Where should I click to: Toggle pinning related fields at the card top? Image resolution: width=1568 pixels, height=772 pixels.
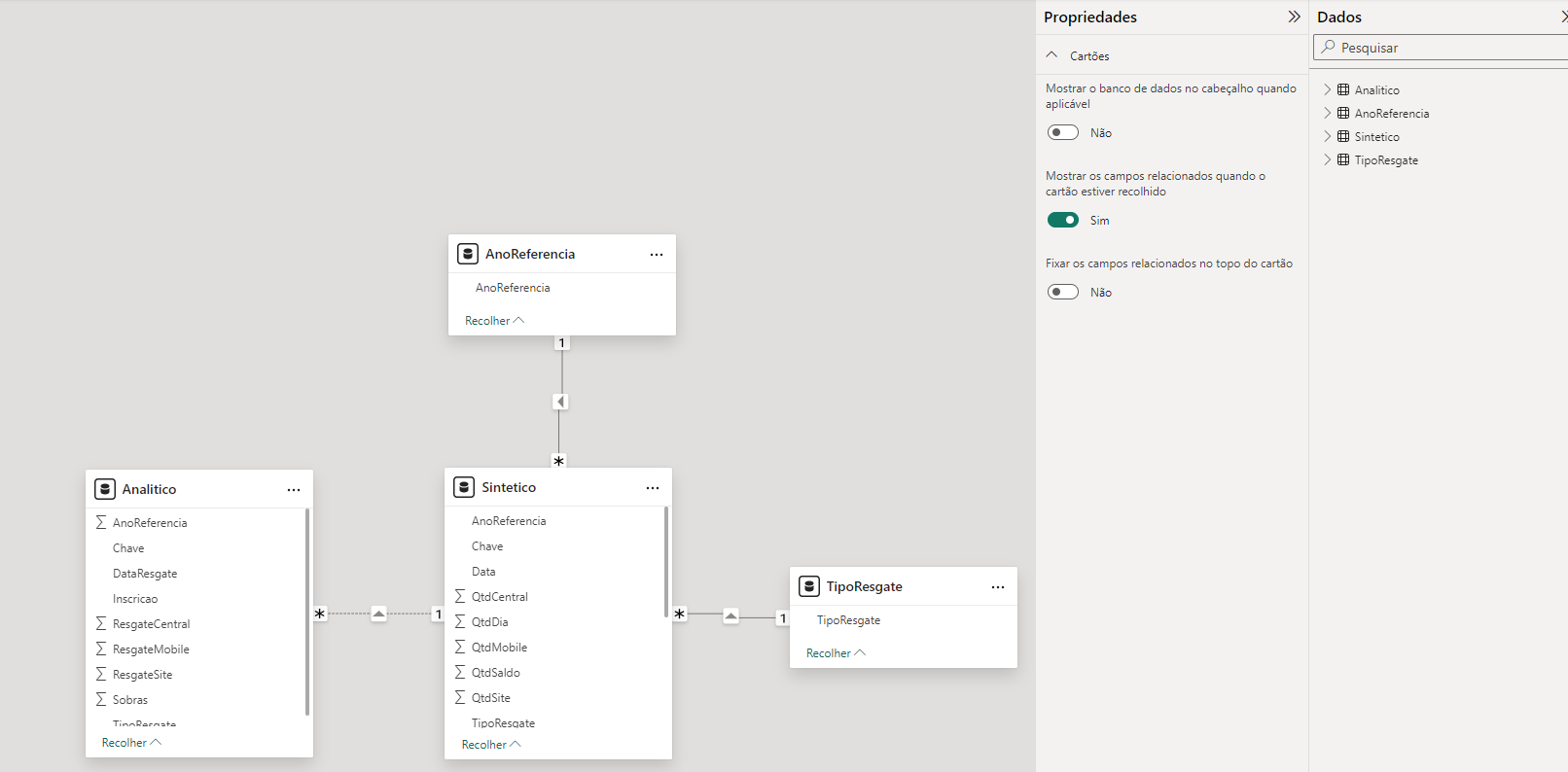coord(1063,292)
